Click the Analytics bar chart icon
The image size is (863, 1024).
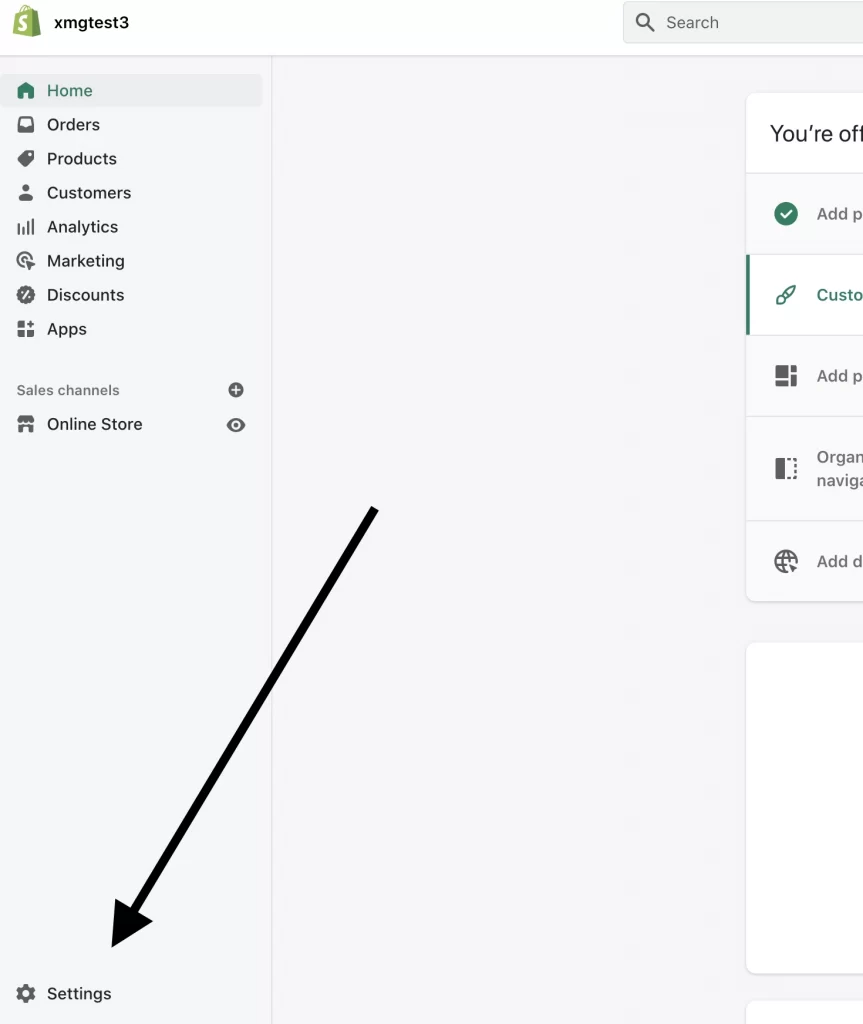click(25, 227)
